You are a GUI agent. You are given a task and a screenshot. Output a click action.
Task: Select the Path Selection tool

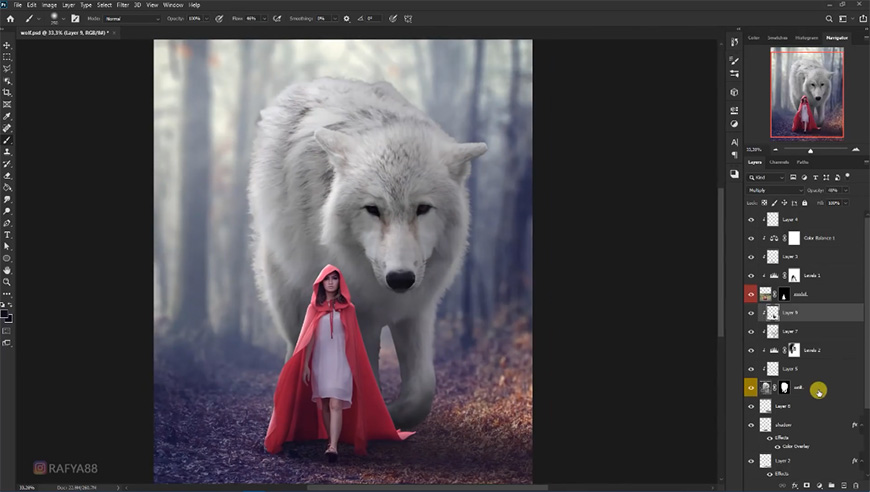[x=7, y=247]
